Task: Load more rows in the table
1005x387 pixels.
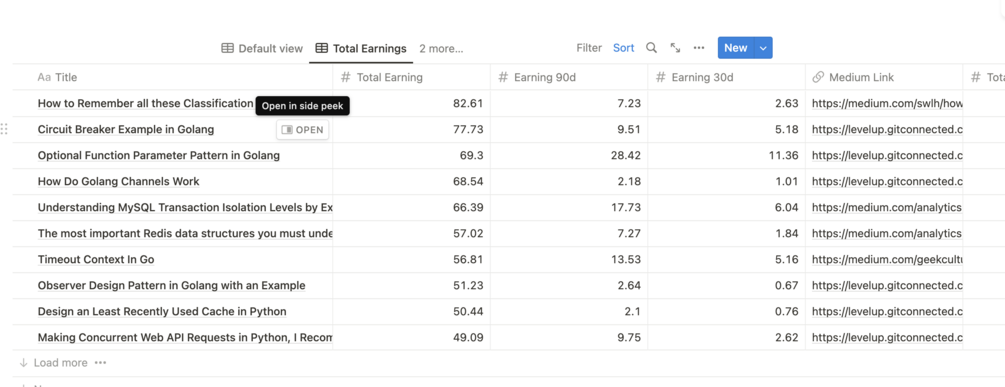Action: coord(54,363)
